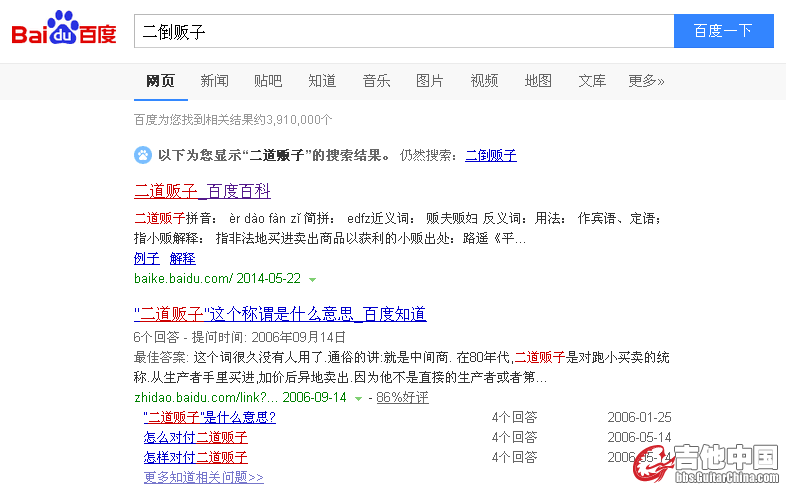Open result 二道贩子_百度百科
The width and height of the screenshot is (786, 493).
tap(203, 191)
